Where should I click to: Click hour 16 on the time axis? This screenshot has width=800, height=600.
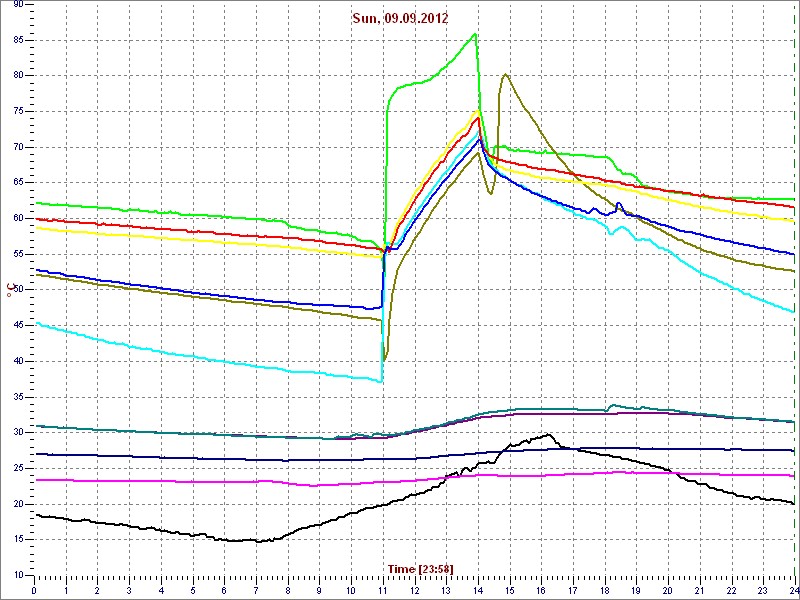tap(540, 588)
